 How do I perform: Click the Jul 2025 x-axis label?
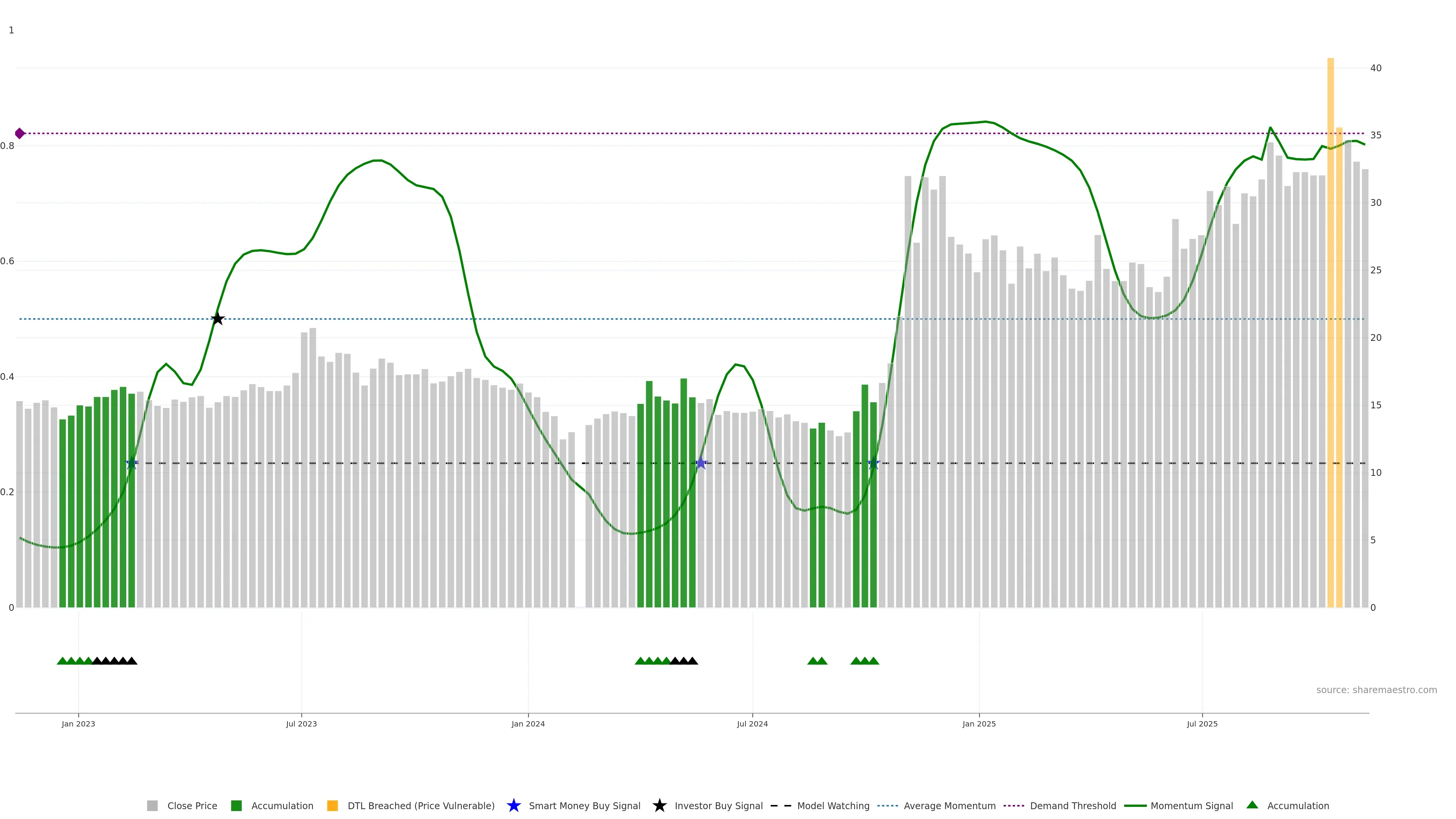(x=1202, y=724)
